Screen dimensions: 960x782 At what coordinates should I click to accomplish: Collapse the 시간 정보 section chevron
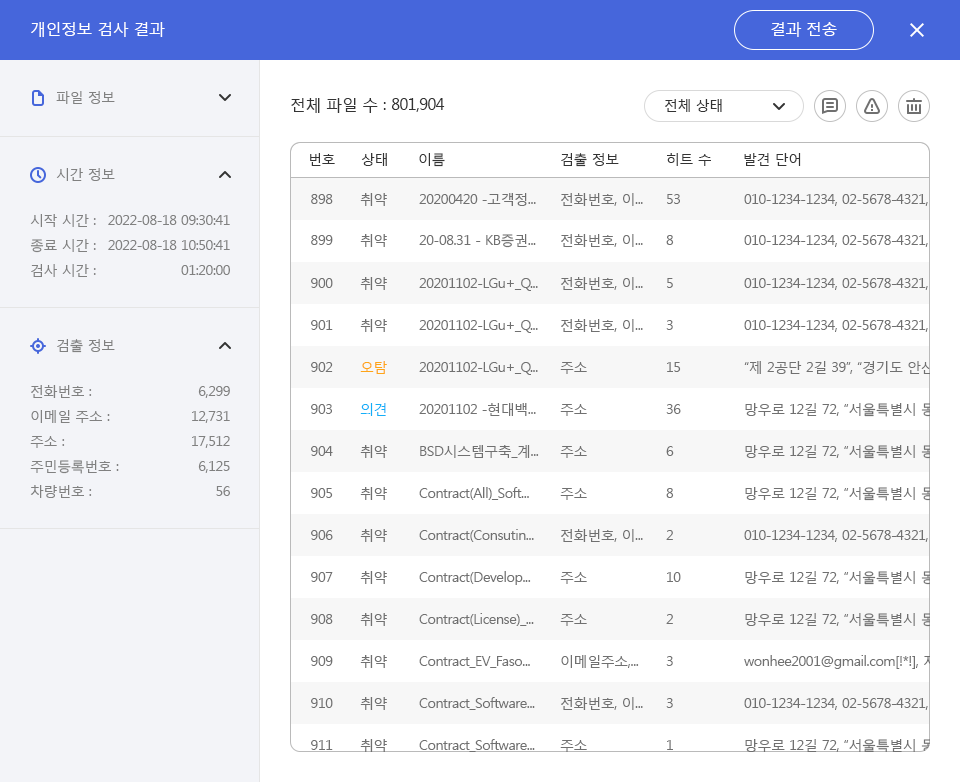click(225, 175)
